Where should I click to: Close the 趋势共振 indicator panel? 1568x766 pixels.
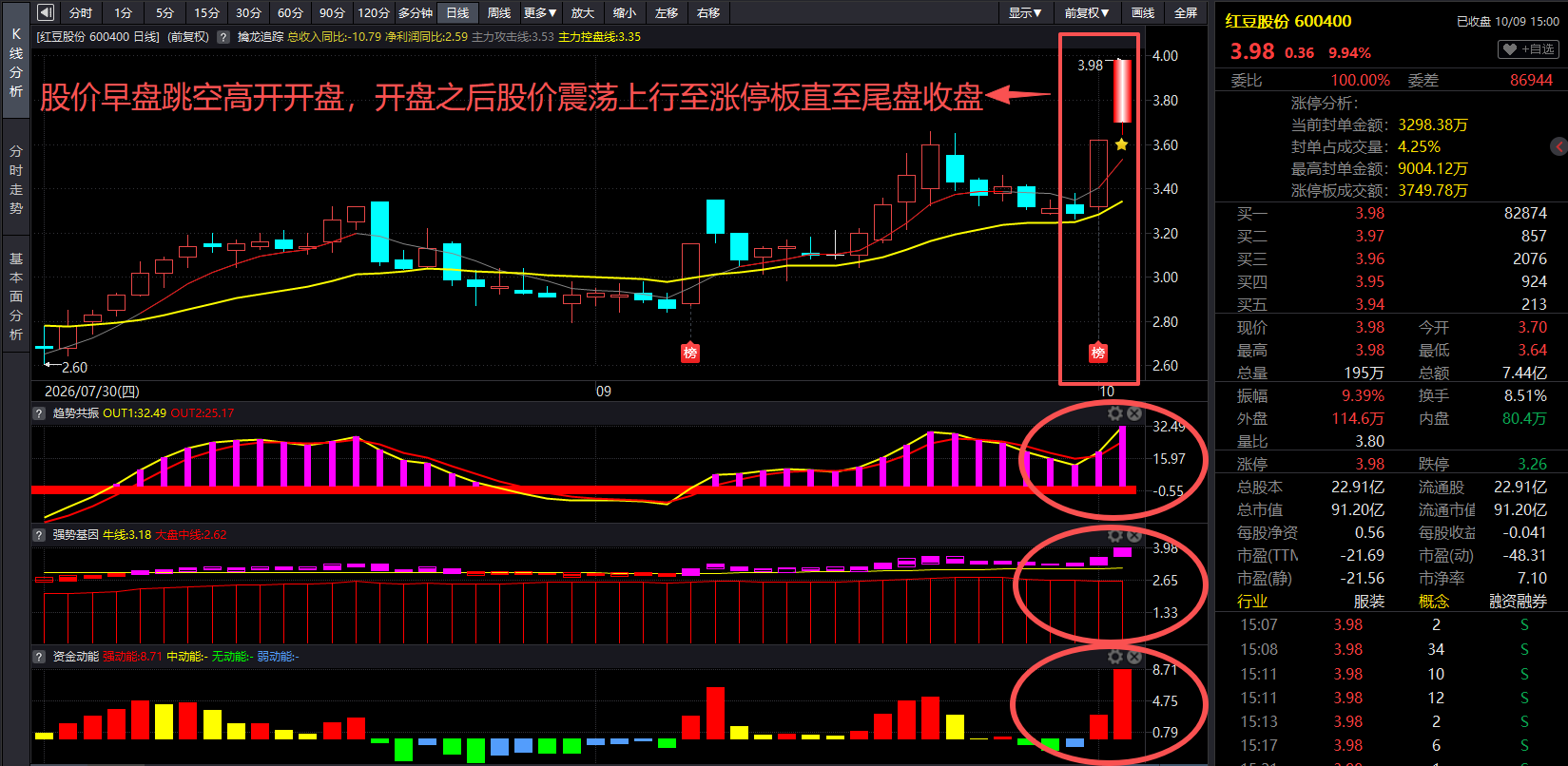pos(1134,413)
